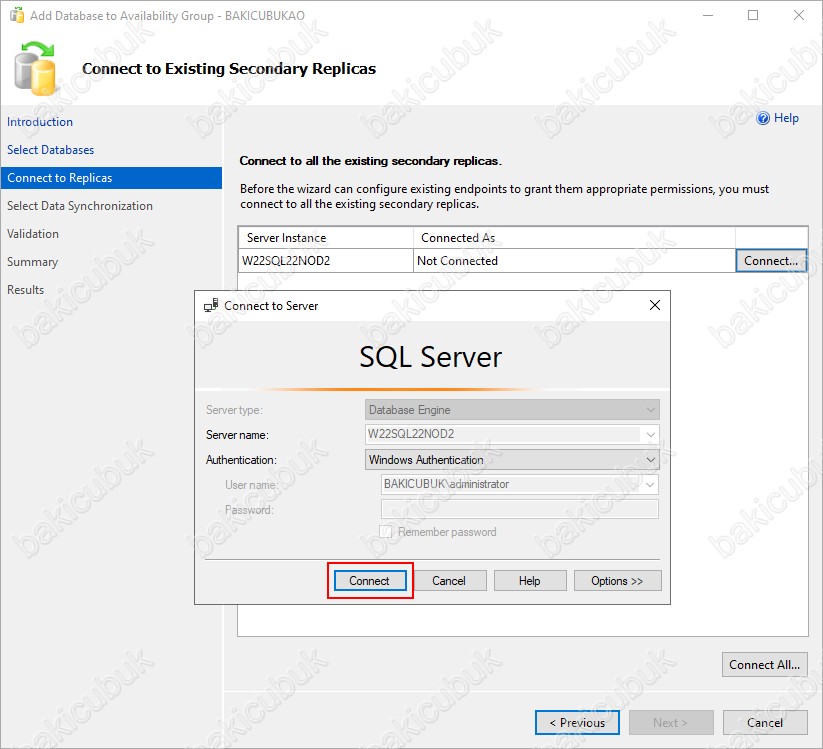
Task: Select the Connect to Replicas step
Action: (x=111, y=178)
